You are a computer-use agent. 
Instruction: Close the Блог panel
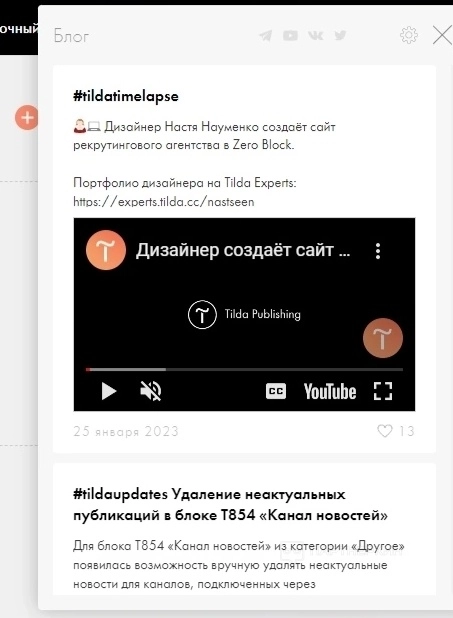pos(442,35)
